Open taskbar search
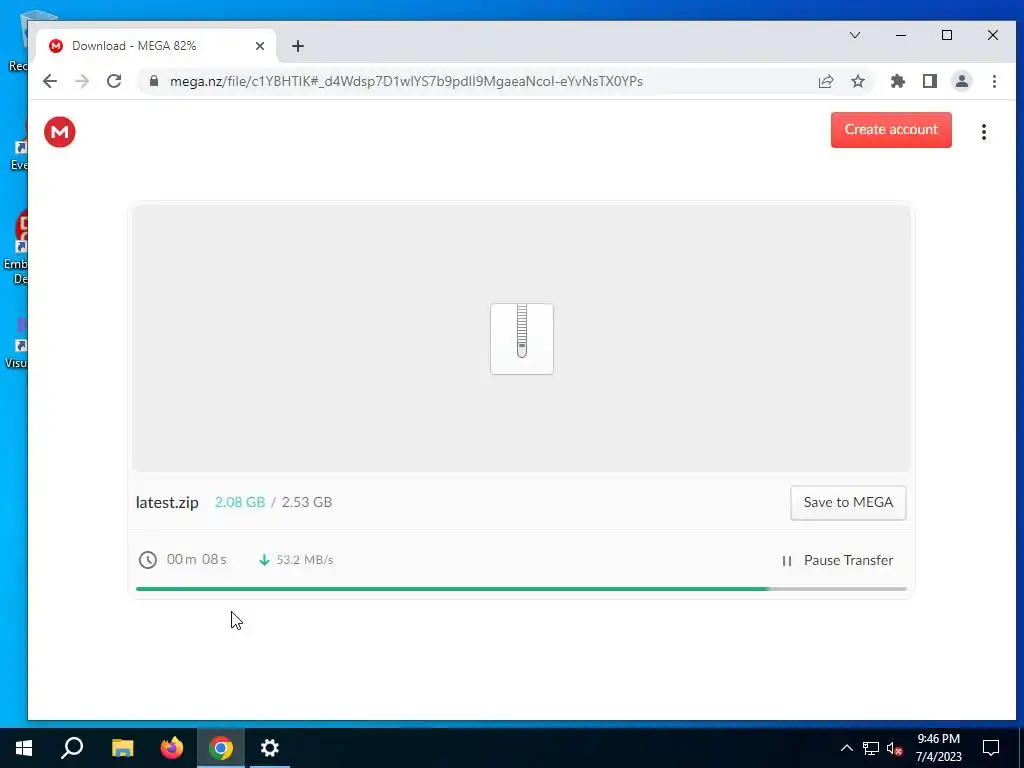The image size is (1024, 768). (x=72, y=748)
